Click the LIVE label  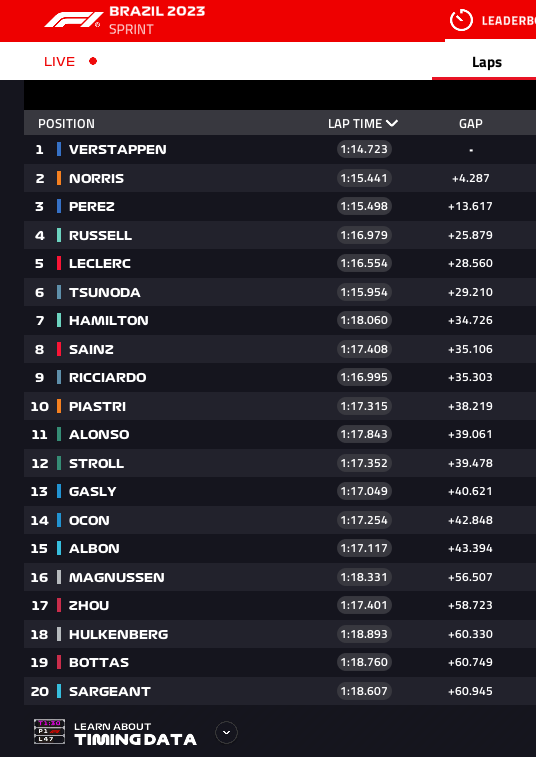(59, 61)
